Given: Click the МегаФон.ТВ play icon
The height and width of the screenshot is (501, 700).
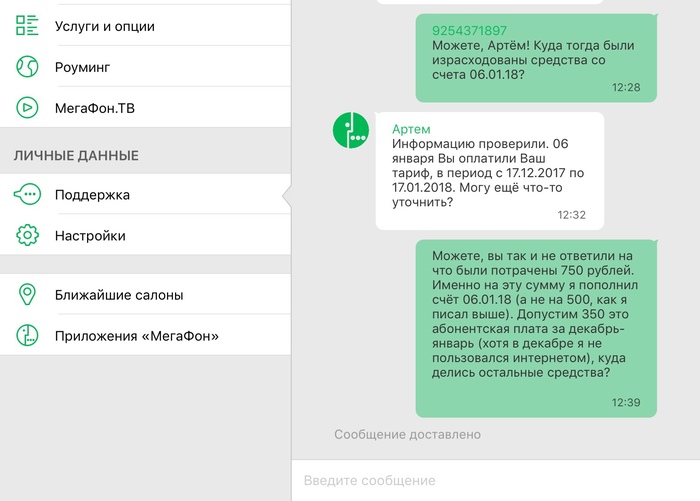Looking at the screenshot, I should tap(27, 107).
